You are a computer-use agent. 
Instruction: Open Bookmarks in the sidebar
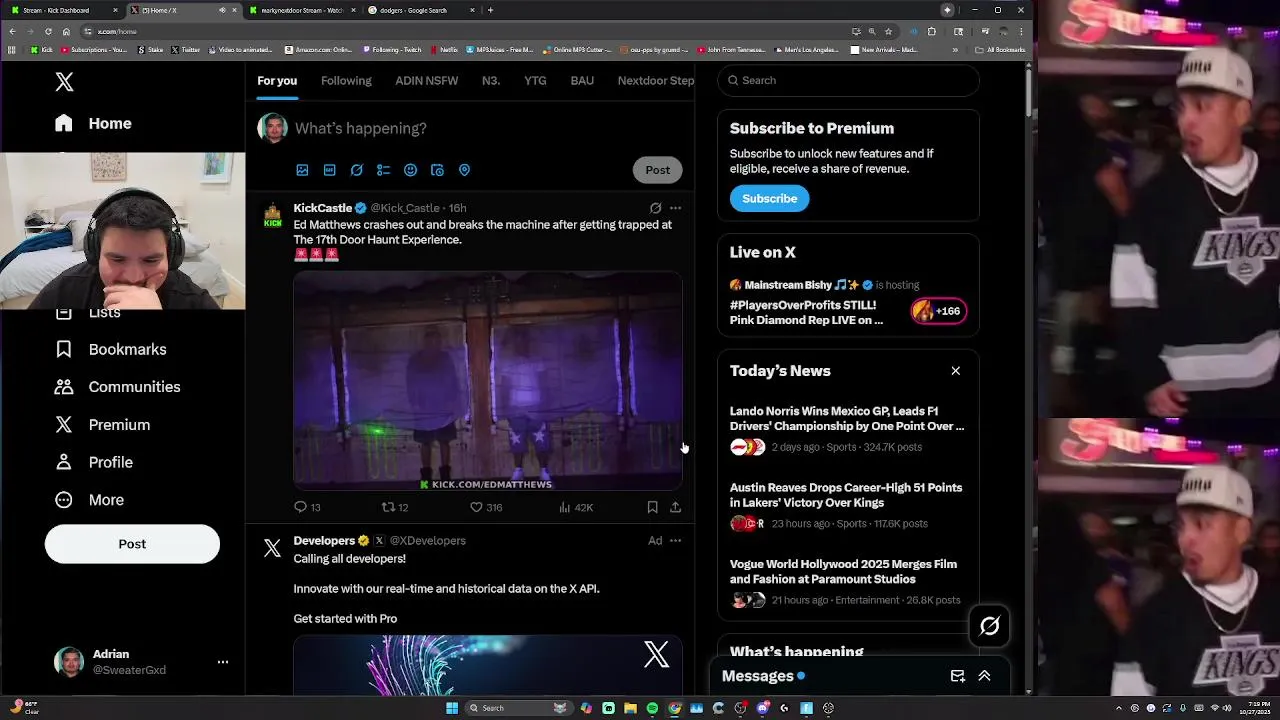[x=110, y=349]
